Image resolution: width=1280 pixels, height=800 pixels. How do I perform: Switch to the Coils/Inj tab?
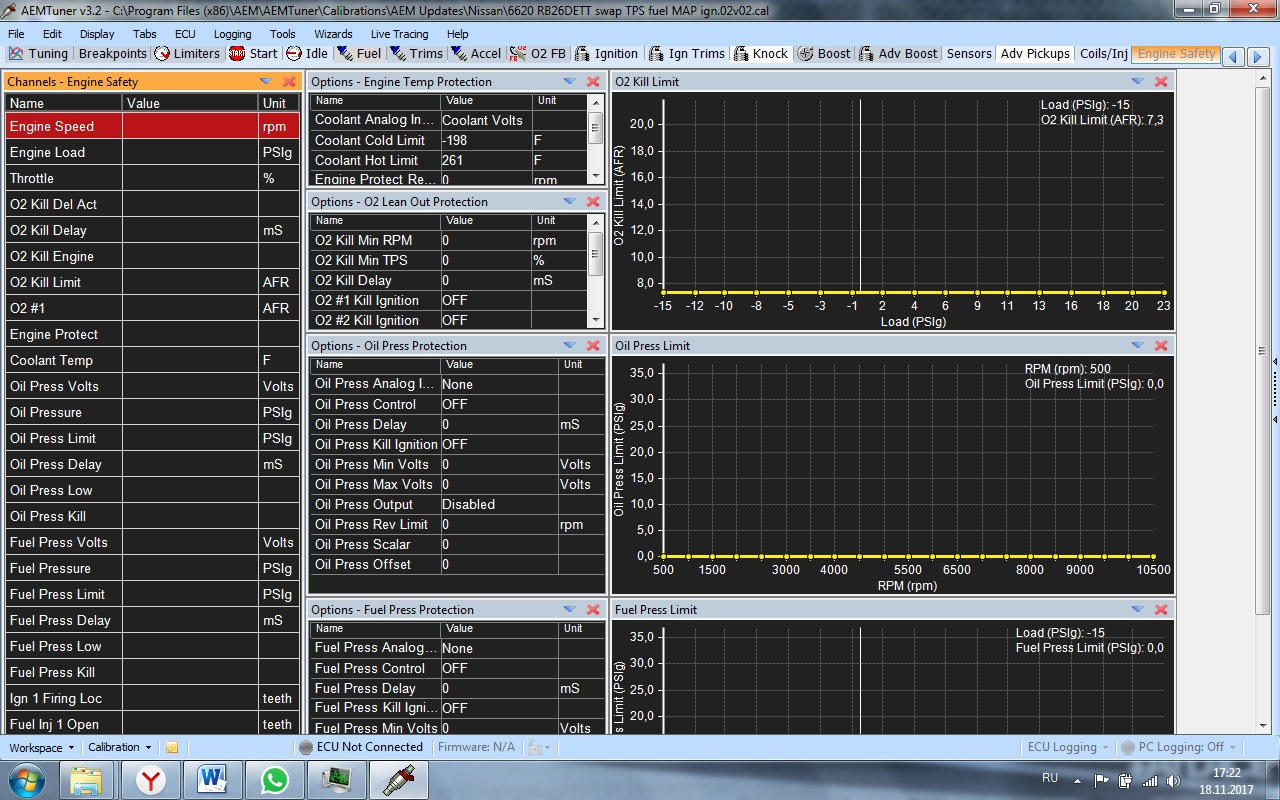[1104, 54]
